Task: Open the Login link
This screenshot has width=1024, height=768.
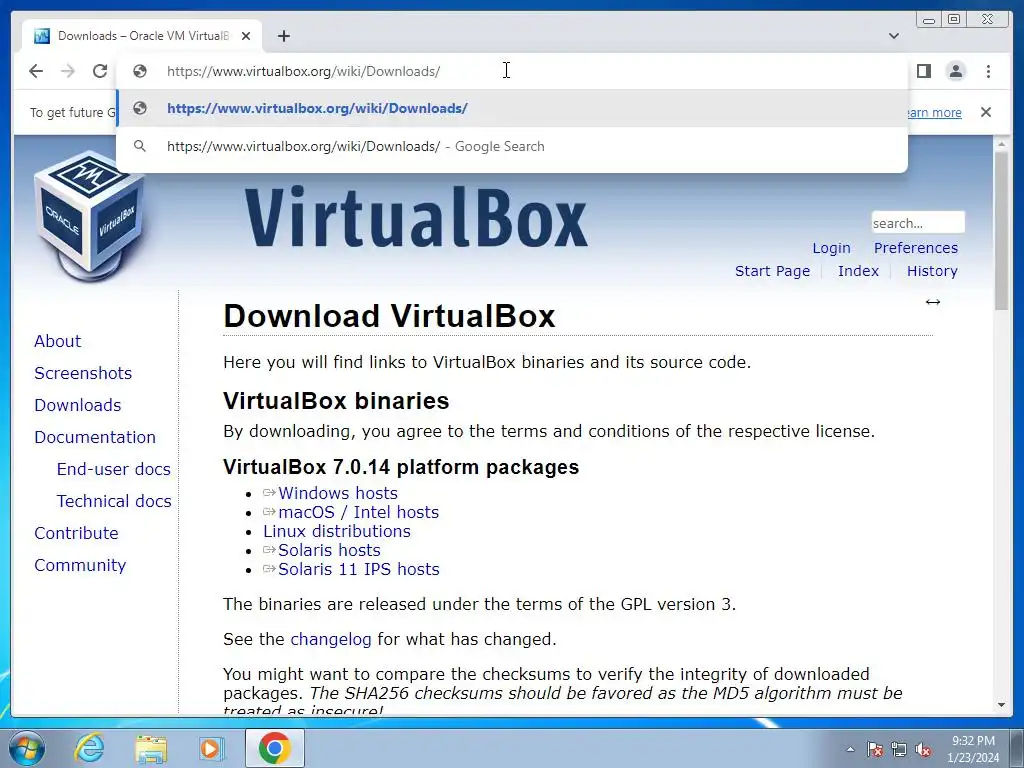Action: tap(831, 248)
